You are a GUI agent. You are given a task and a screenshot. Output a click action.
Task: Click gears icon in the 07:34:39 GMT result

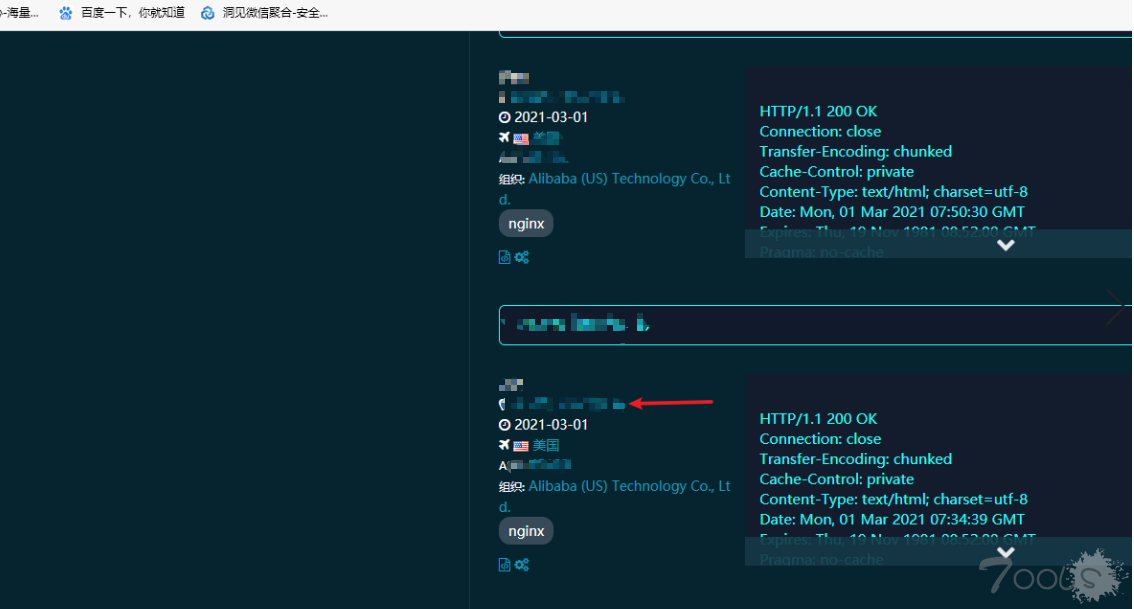click(521, 564)
